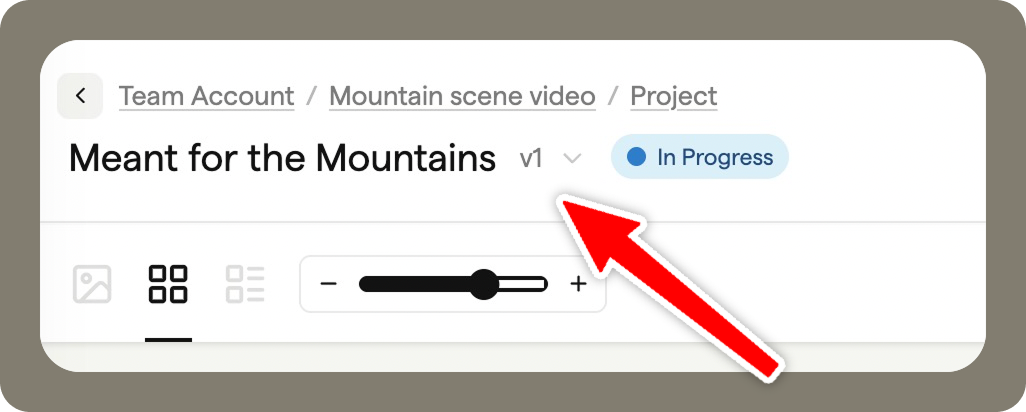Image resolution: width=1026 pixels, height=412 pixels.
Task: Click the blue dot in the status badge
Action: pos(636,157)
